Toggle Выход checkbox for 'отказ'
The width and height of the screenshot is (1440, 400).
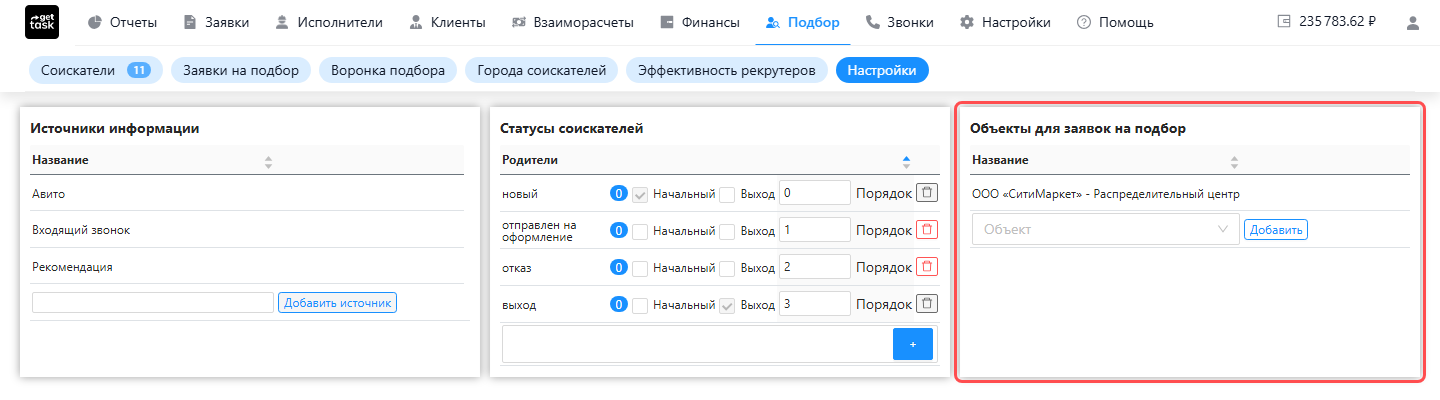tap(727, 267)
